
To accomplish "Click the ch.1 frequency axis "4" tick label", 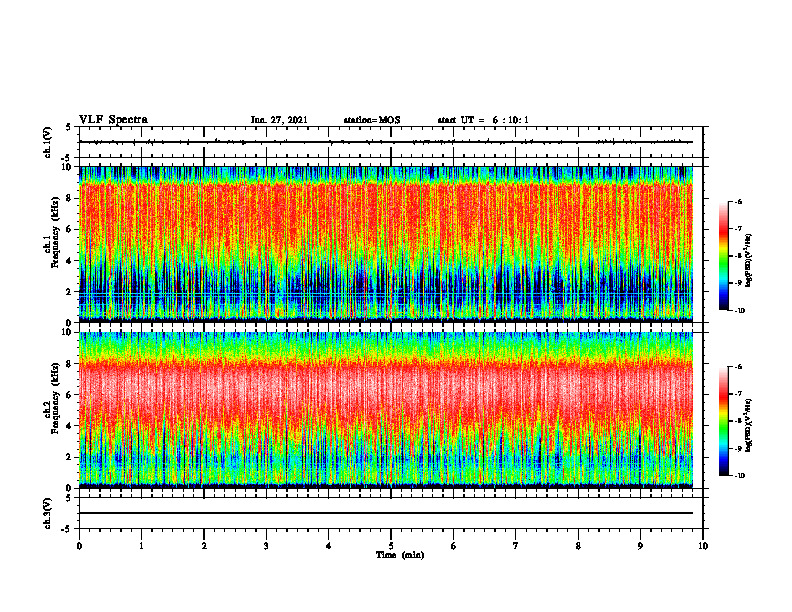I will click(x=70, y=261).
